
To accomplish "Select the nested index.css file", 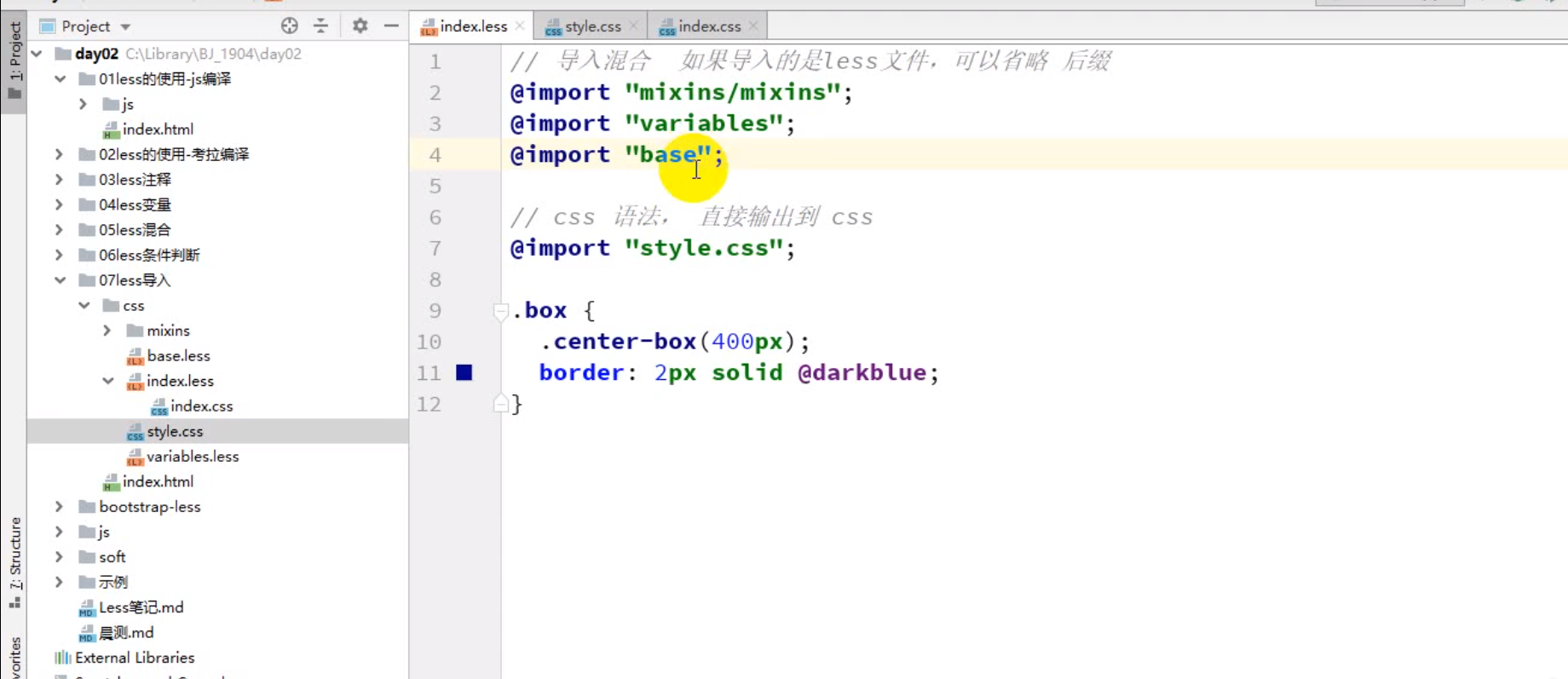I will point(201,406).
